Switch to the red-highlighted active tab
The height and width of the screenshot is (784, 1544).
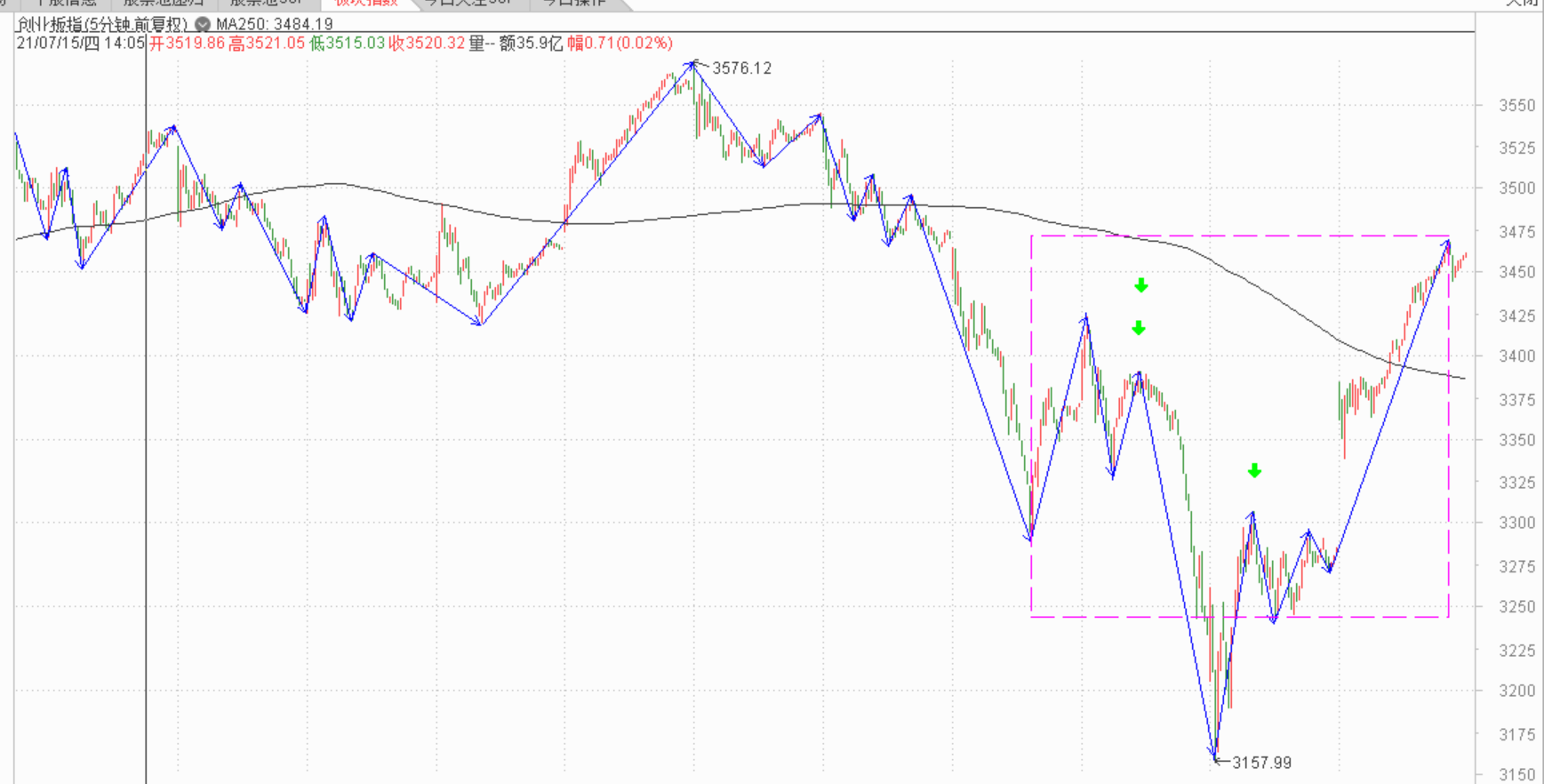point(366,3)
